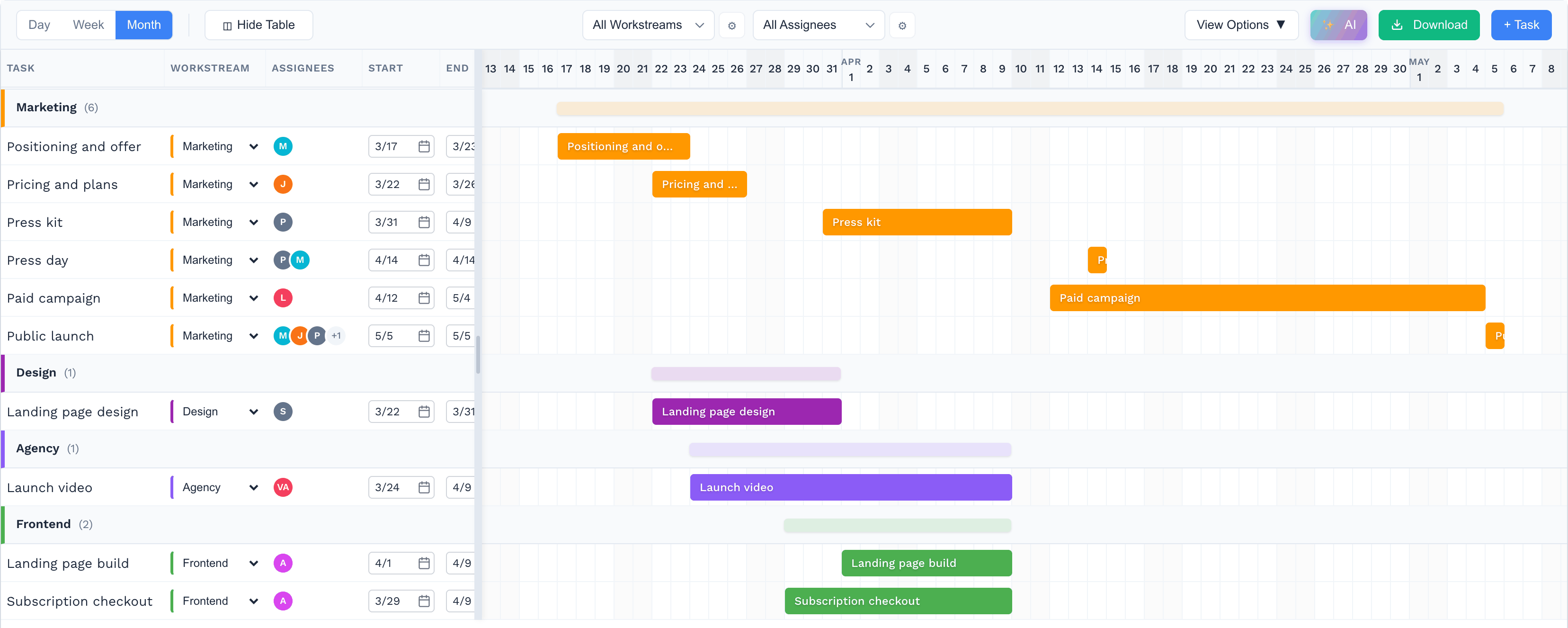Click the green Download button
This screenshot has height=628, width=1568.
point(1429,25)
